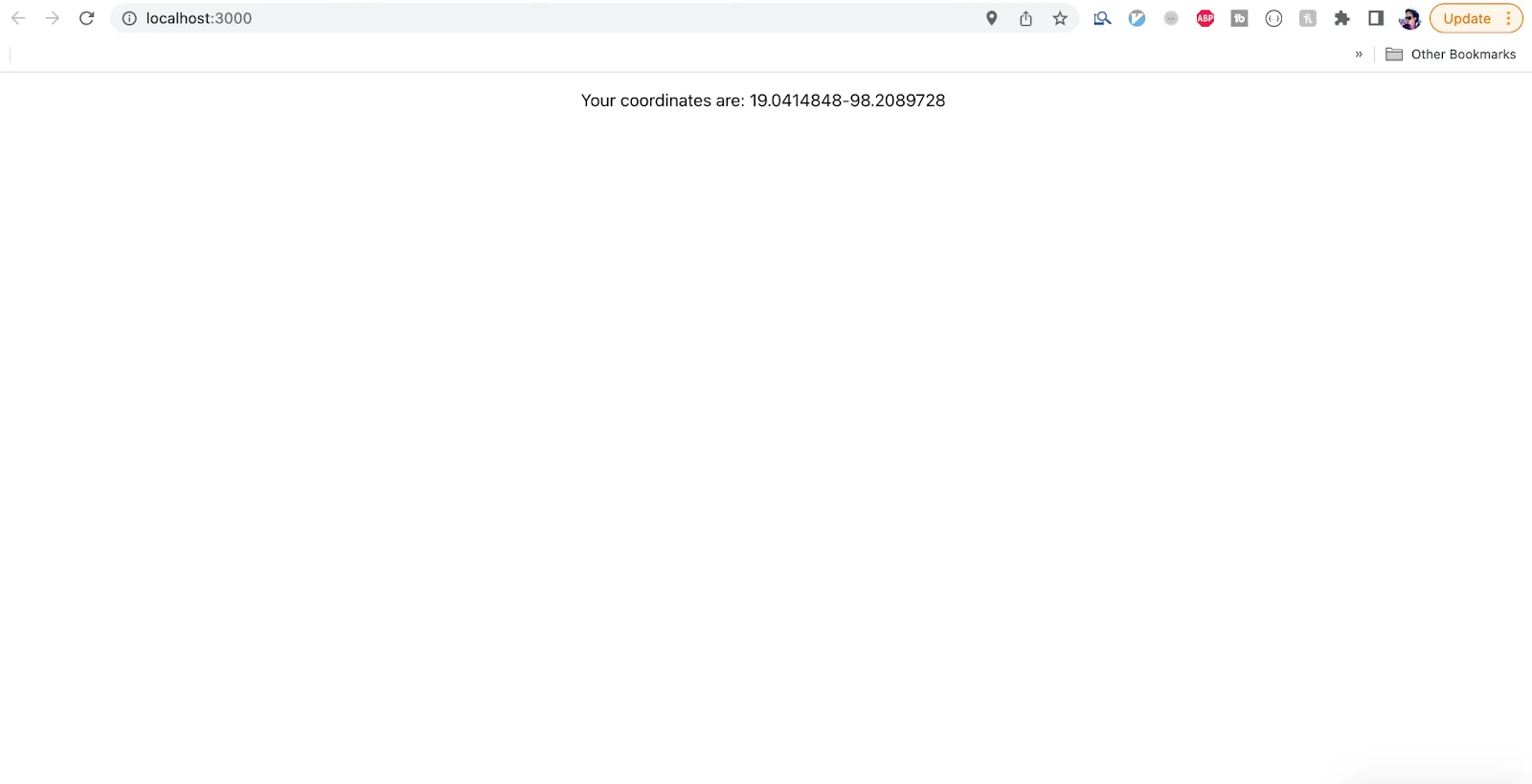Open the Extensions puzzle piece menu
Viewport: 1532px width, 784px height.
(1342, 18)
